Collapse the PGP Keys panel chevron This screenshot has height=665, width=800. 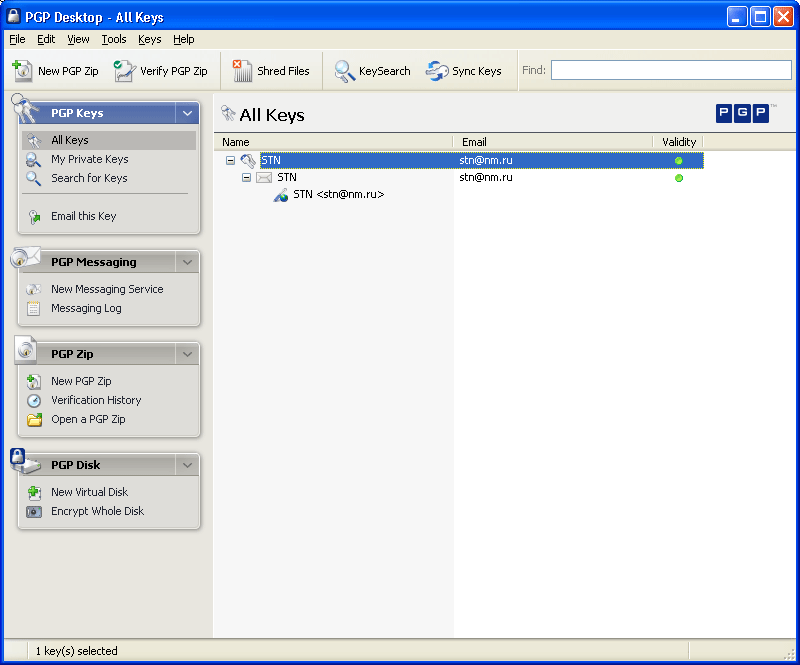(187, 113)
